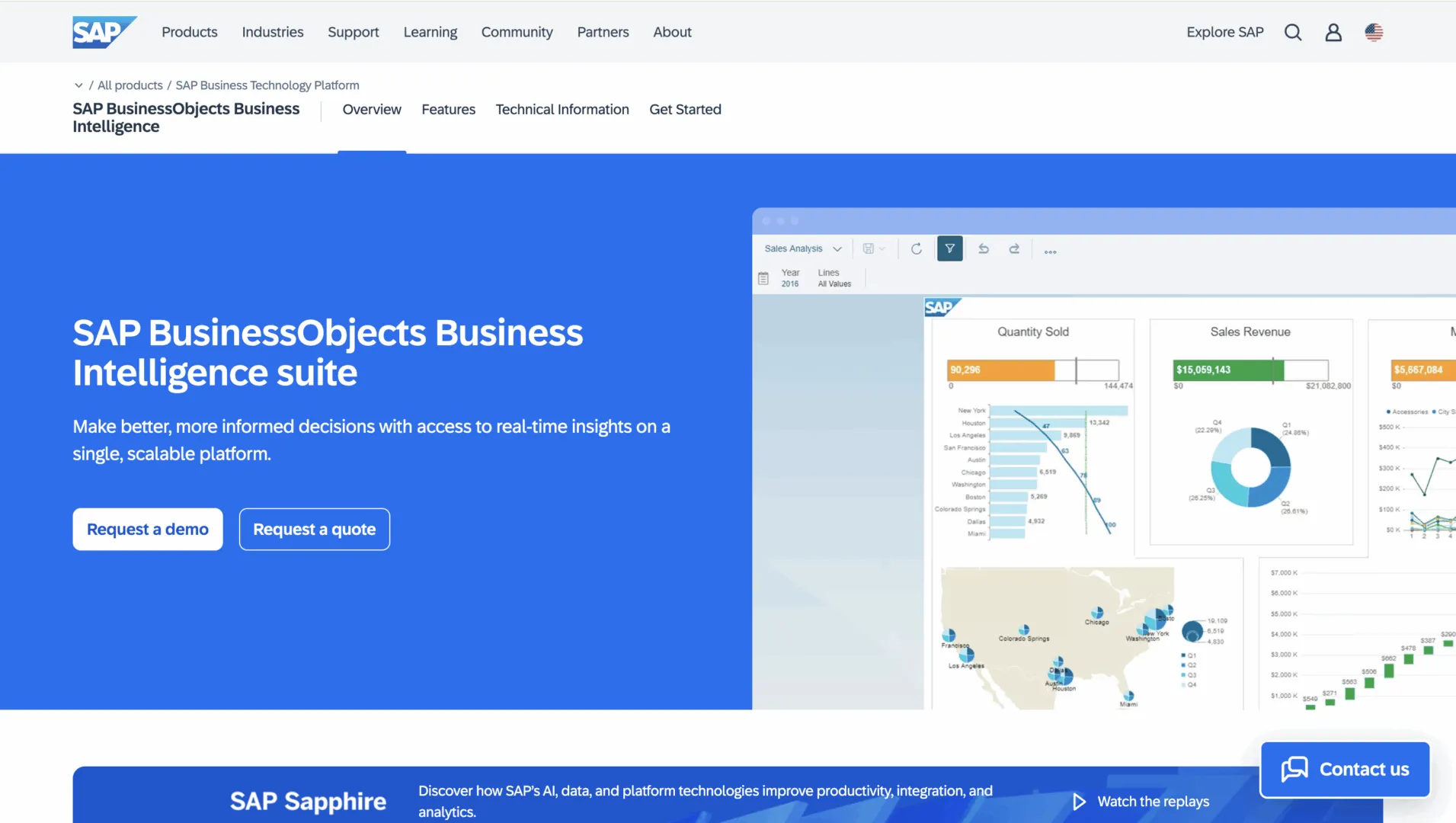Expand the breadcrumb chevron before All products
Image resolution: width=1456 pixels, height=823 pixels.
[78, 85]
